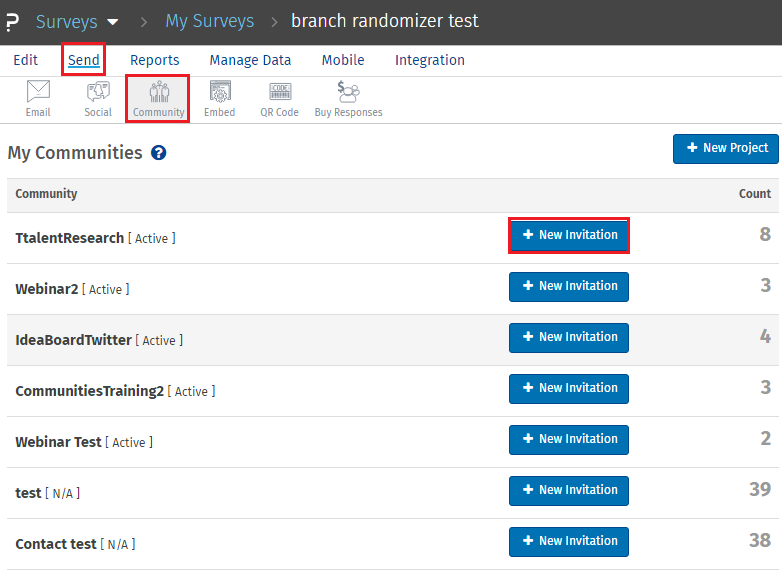The height and width of the screenshot is (570, 782).
Task: Open My Communities help question icon
Action: point(158,153)
